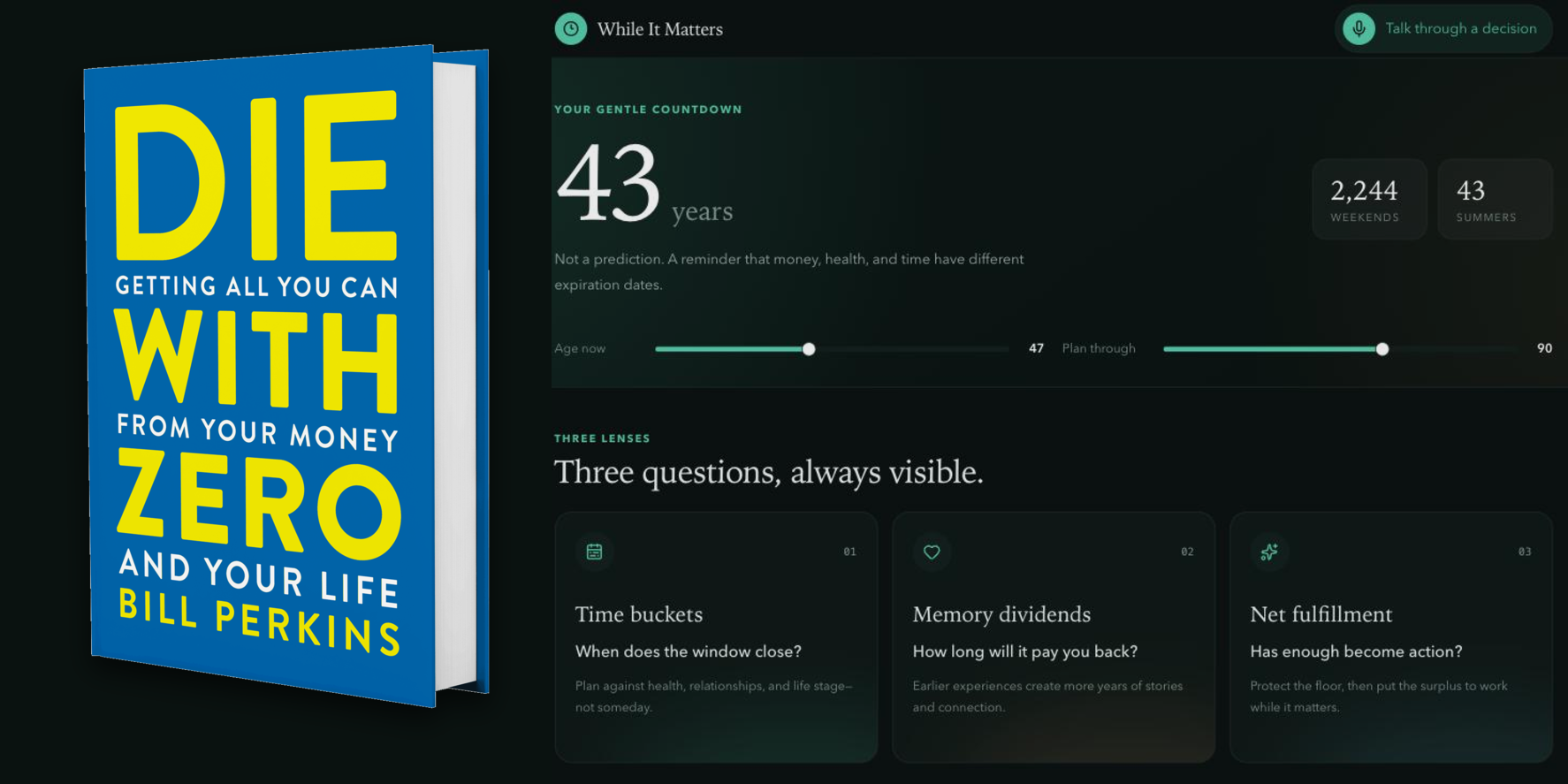Image resolution: width=1568 pixels, height=784 pixels.
Task: Click 'Three questions, always visible.' heading
Action: [x=769, y=473]
